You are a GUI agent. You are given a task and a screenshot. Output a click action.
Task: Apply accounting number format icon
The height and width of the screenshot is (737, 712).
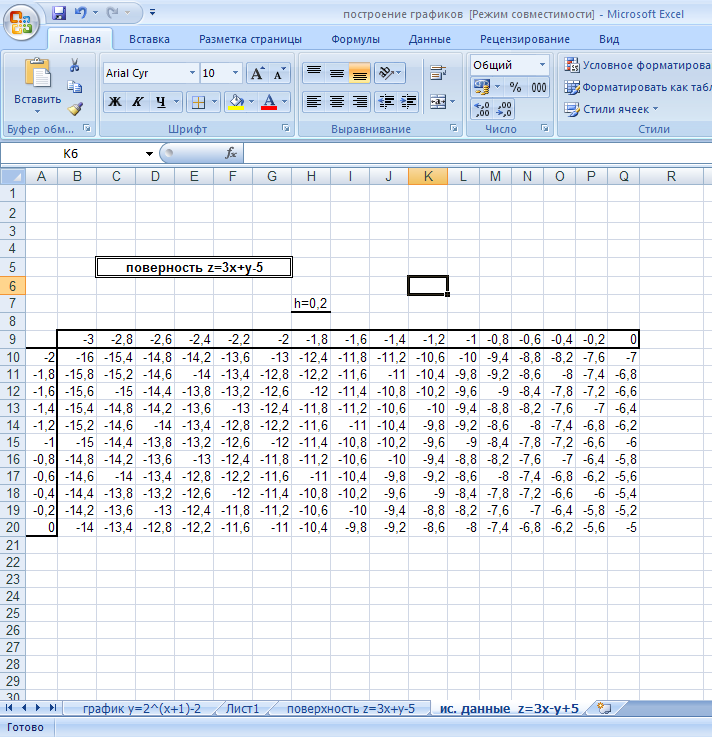click(x=481, y=87)
